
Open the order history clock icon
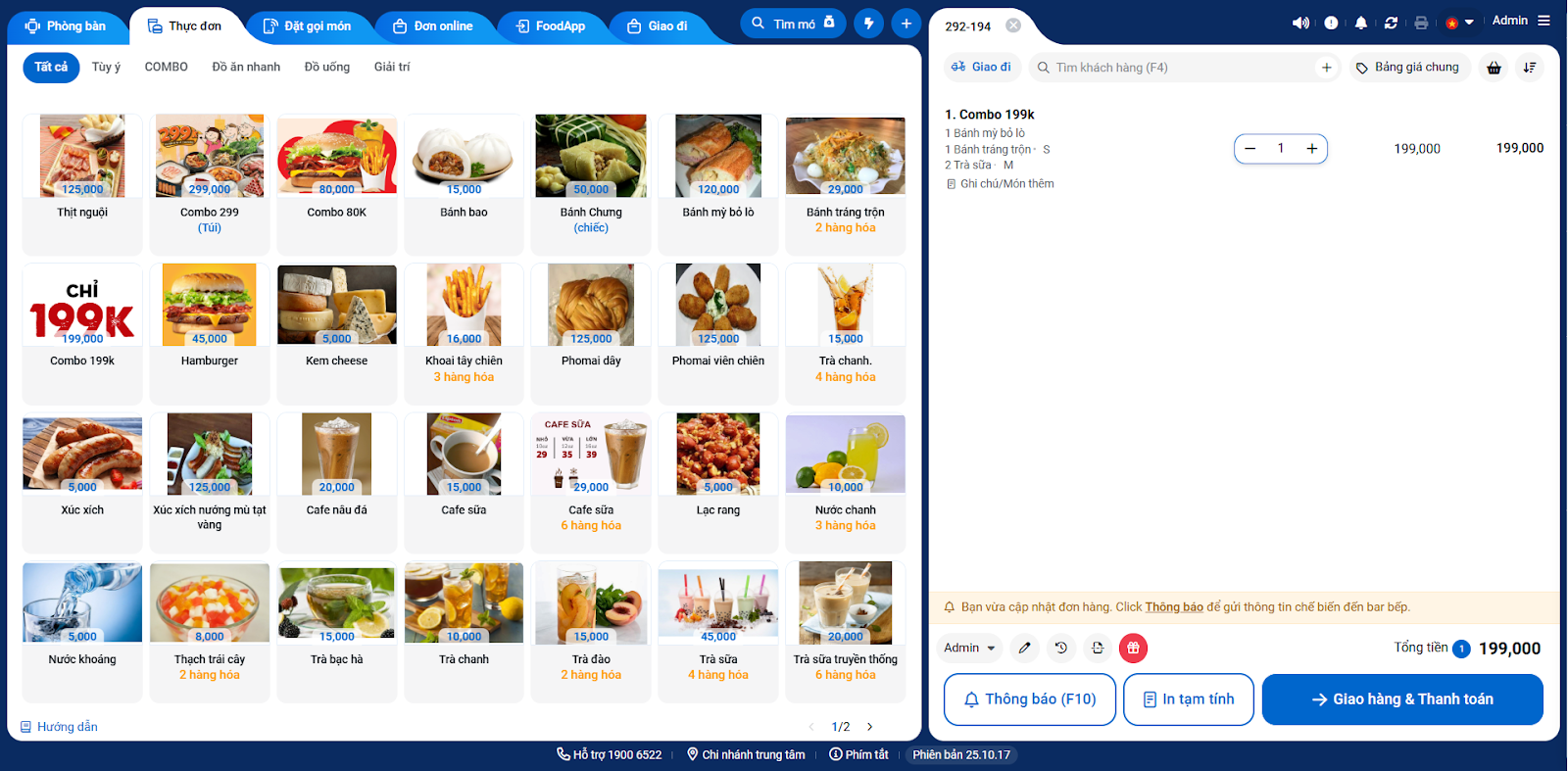click(x=1061, y=648)
